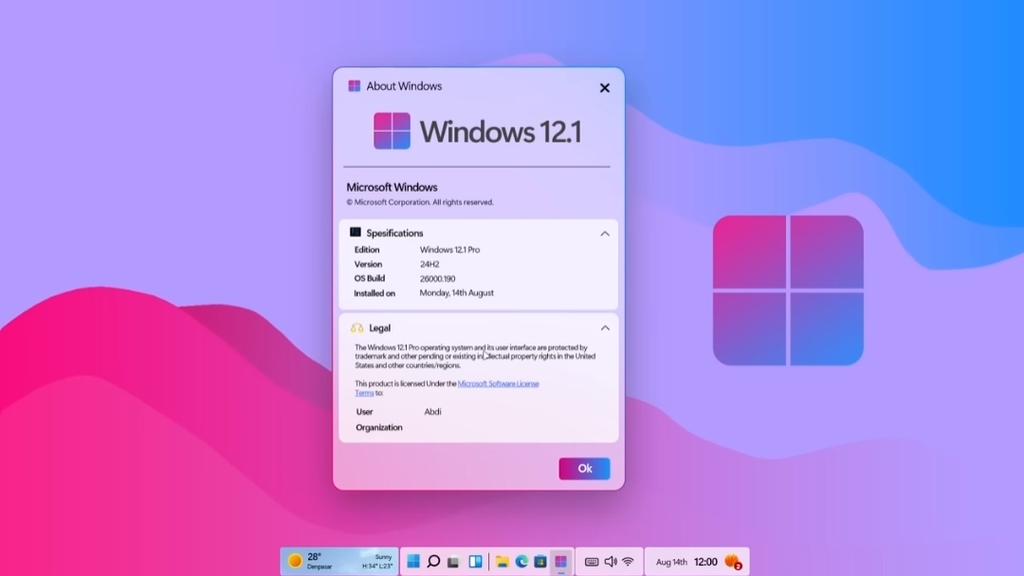Open the weather widget showing Denpasar
Screen dimensions: 1024x576
pos(340,562)
